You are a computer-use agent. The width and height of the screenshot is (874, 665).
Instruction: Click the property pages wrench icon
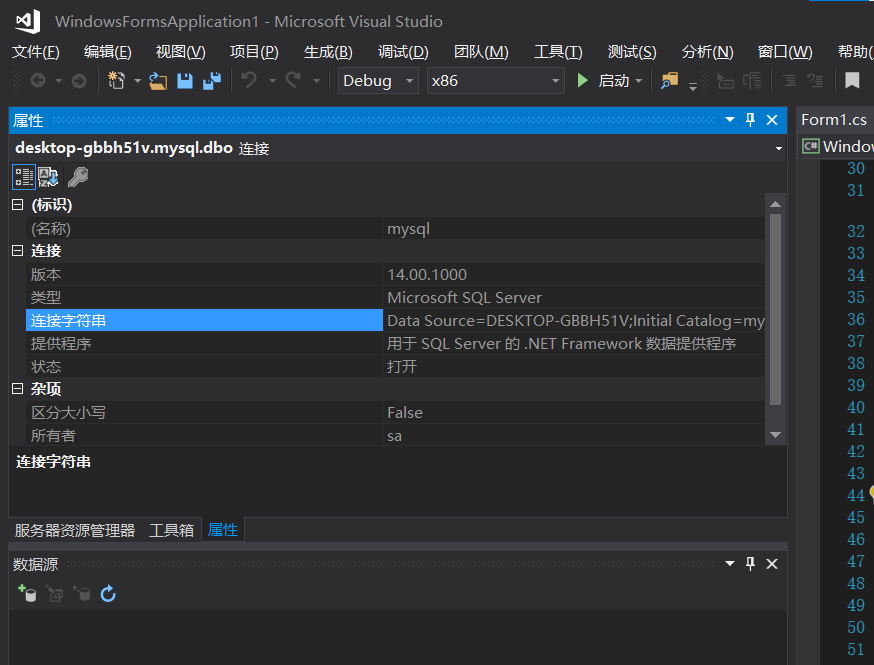pos(77,177)
